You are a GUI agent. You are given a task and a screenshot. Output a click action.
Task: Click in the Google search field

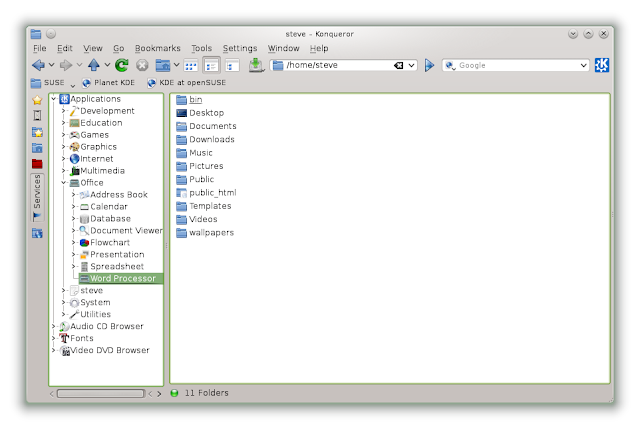click(x=516, y=65)
